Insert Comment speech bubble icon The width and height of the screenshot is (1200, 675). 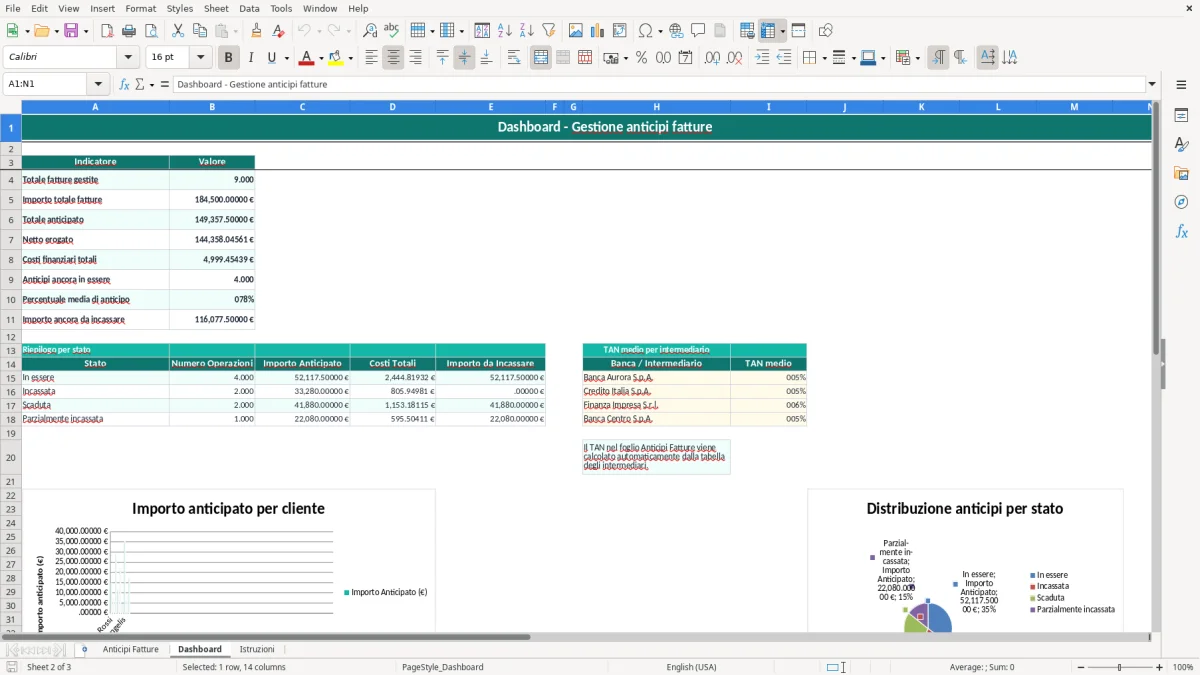tap(699, 31)
